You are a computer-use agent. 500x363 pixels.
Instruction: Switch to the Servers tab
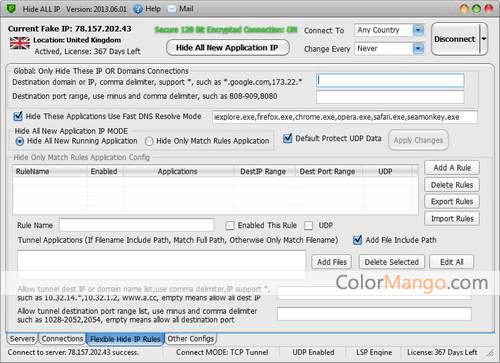point(22,339)
